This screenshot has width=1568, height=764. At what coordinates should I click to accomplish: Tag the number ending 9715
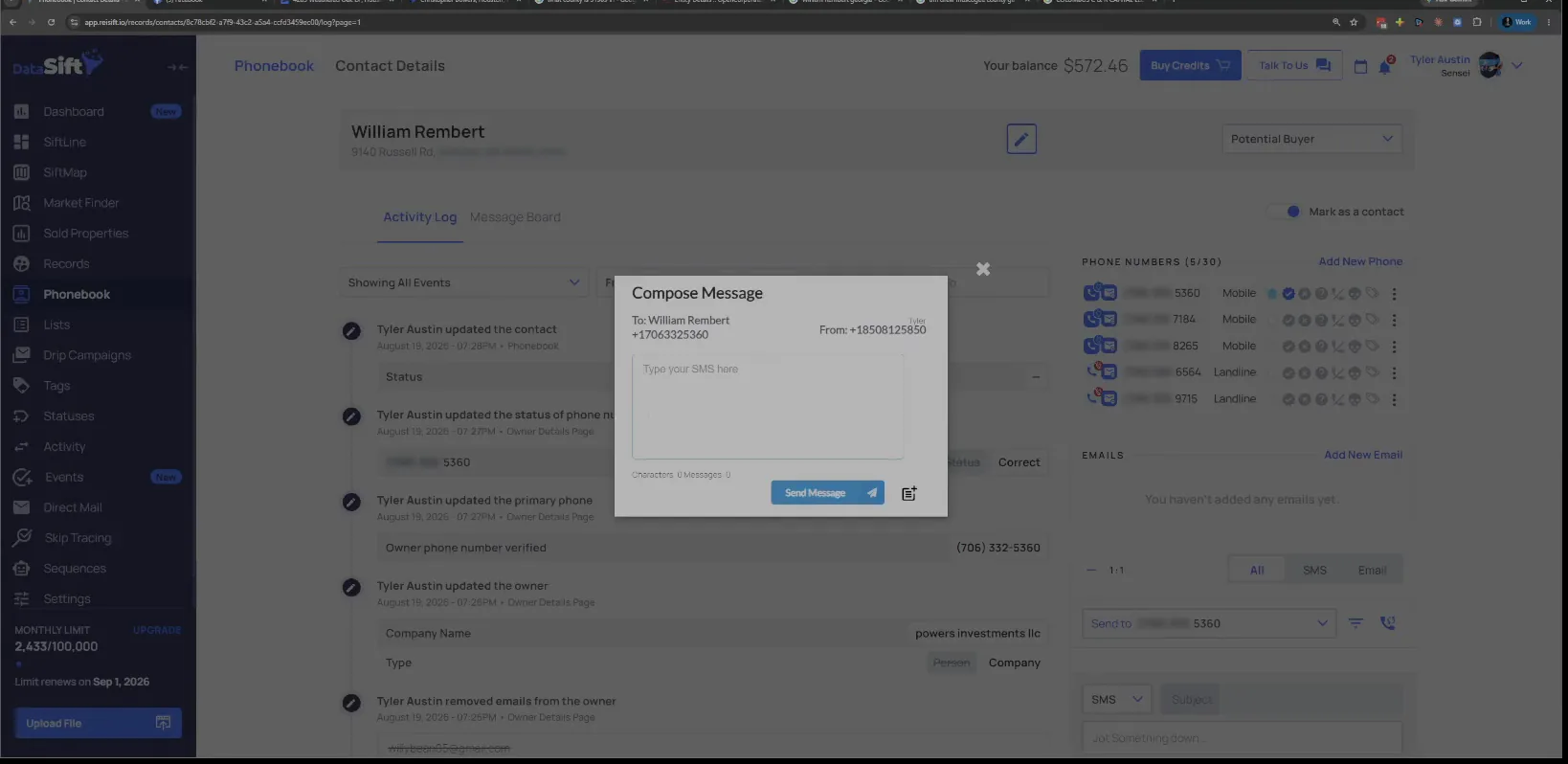coord(1372,398)
